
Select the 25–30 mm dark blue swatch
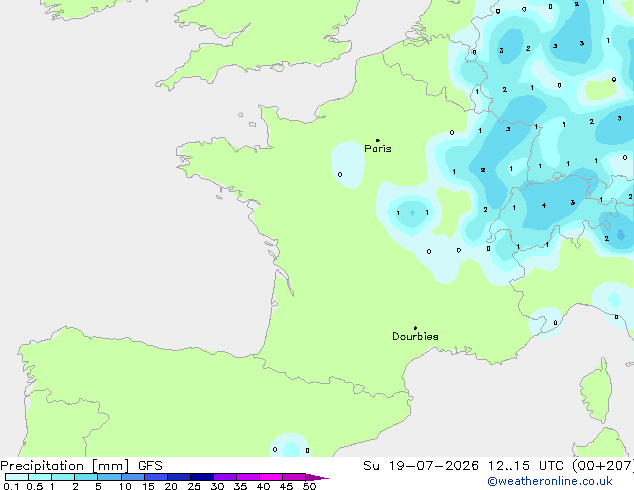(x=202, y=477)
